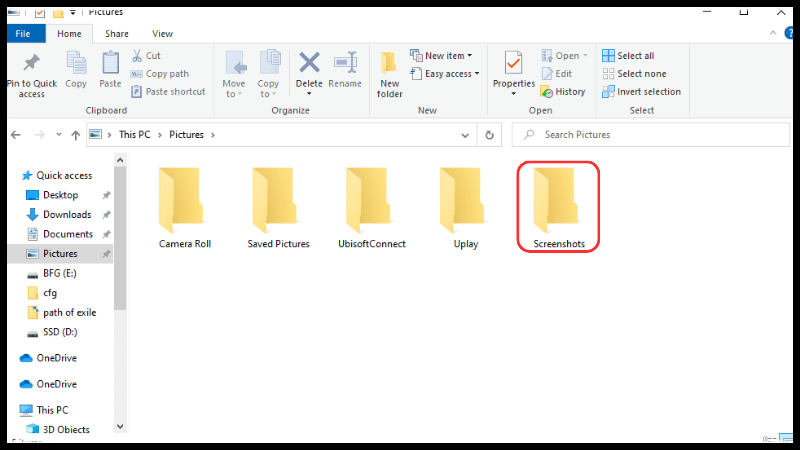Select the UbisoftConnect folder

(371, 208)
